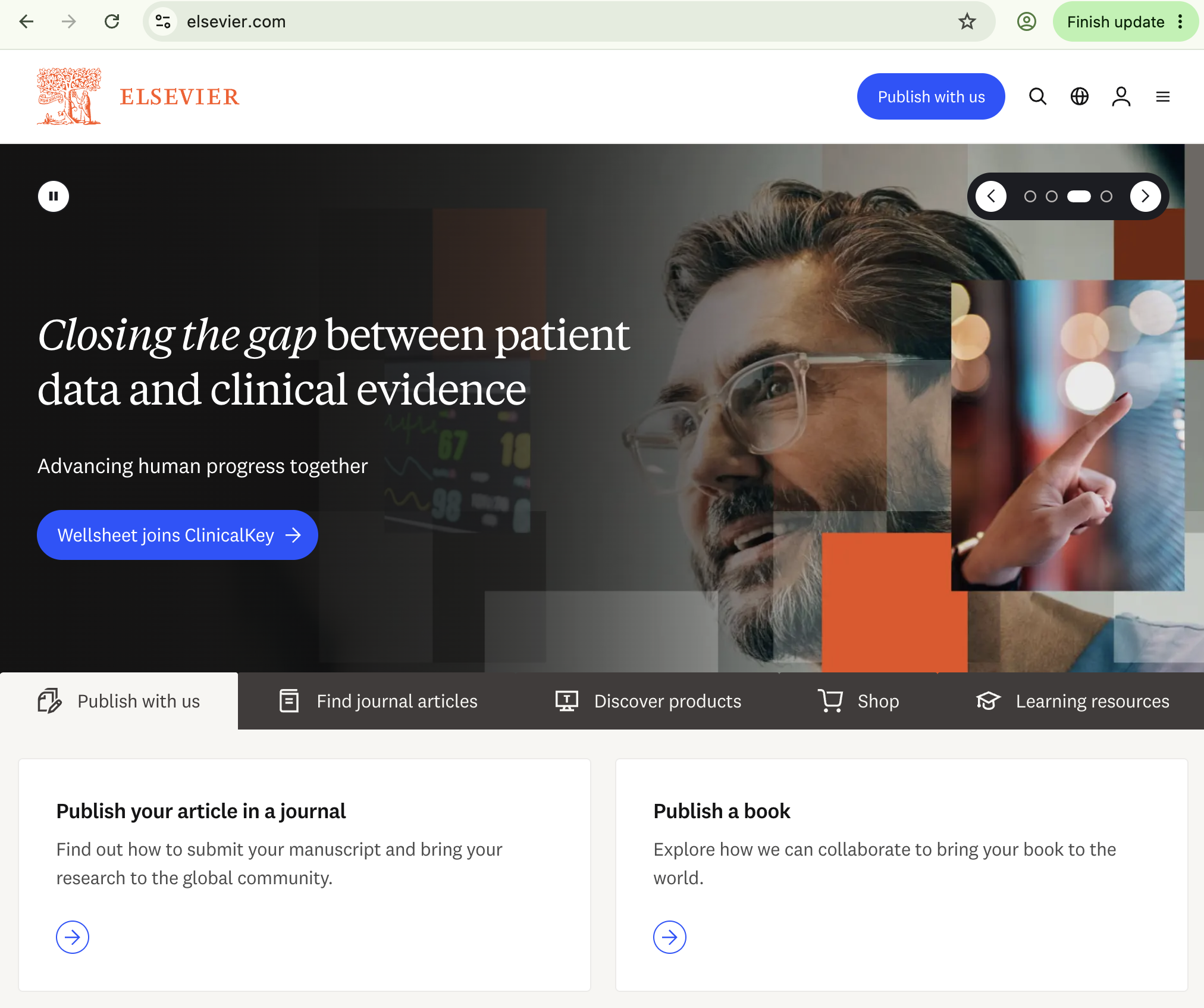Image resolution: width=1204 pixels, height=1008 pixels.
Task: Open the user account icon
Action: pyautogui.click(x=1121, y=96)
